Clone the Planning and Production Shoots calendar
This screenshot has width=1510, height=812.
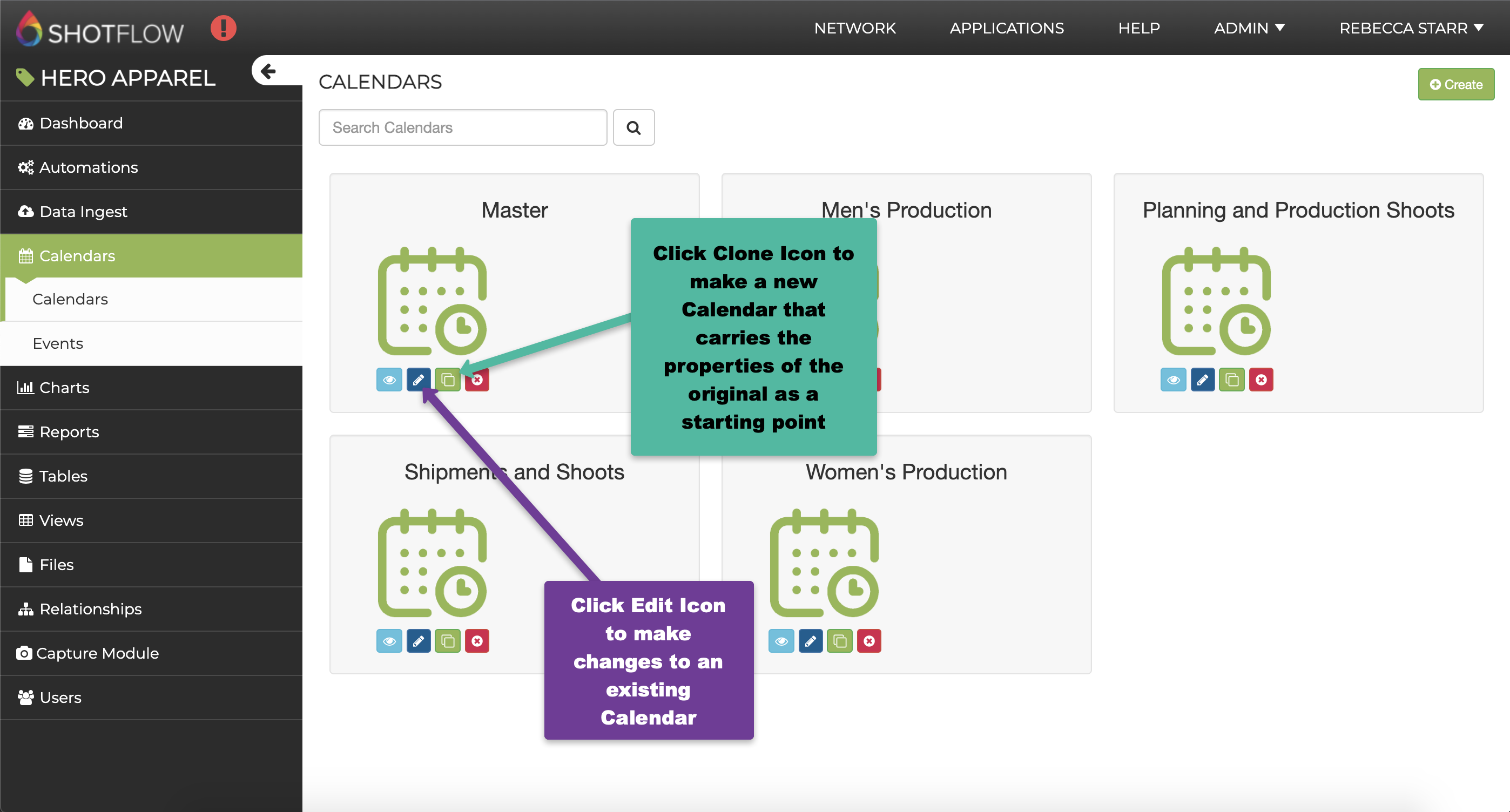tap(1231, 380)
